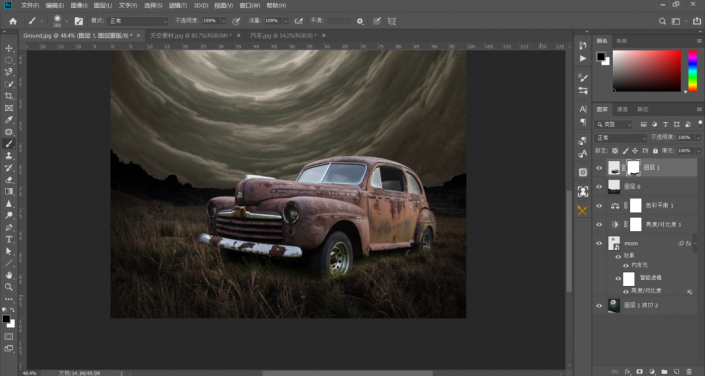The height and width of the screenshot is (376, 705).
Task: Click the delete layer trash icon
Action: [x=689, y=372]
